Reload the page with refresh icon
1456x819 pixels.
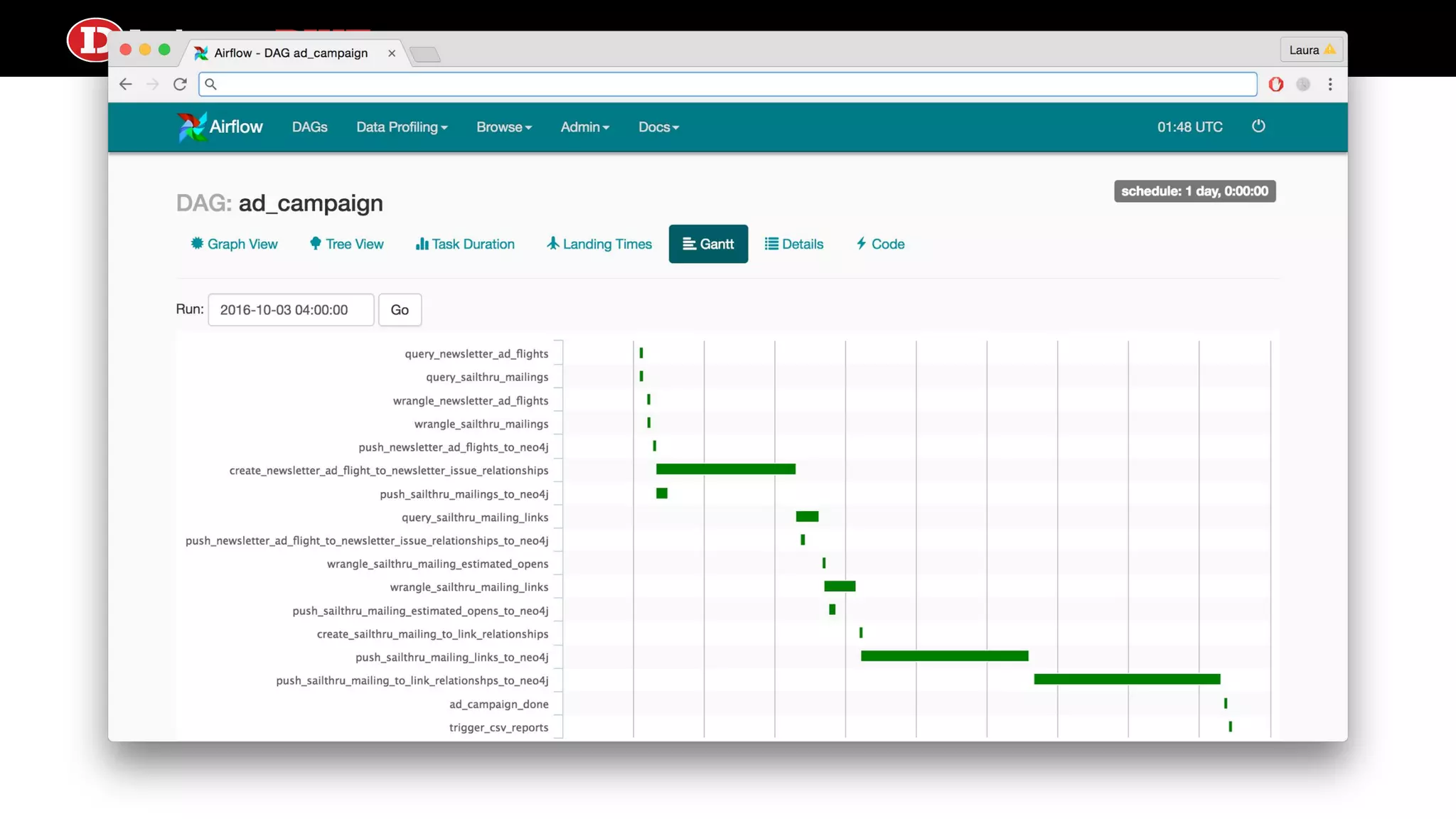tap(180, 84)
